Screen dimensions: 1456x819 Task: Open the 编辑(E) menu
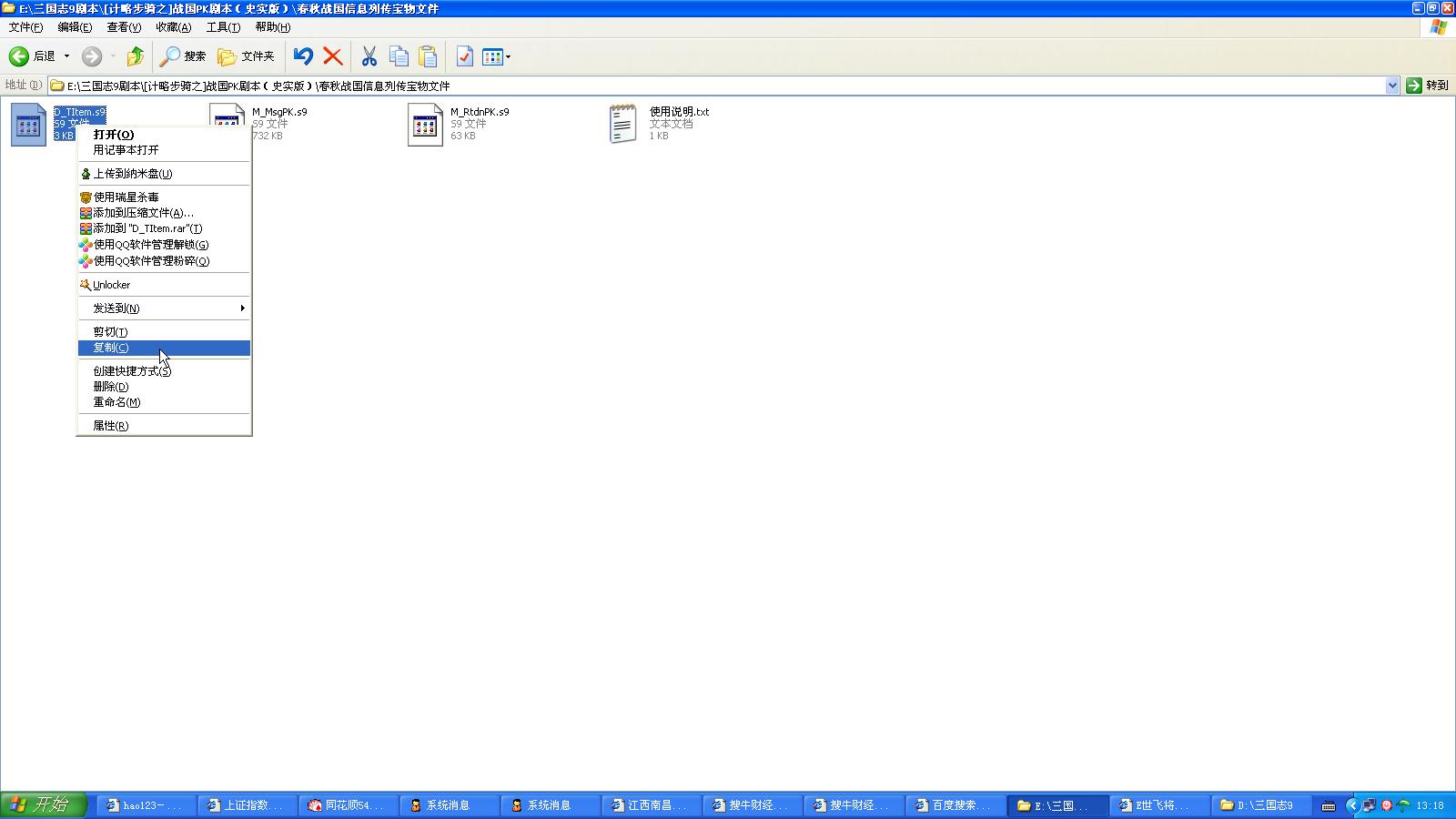point(75,27)
